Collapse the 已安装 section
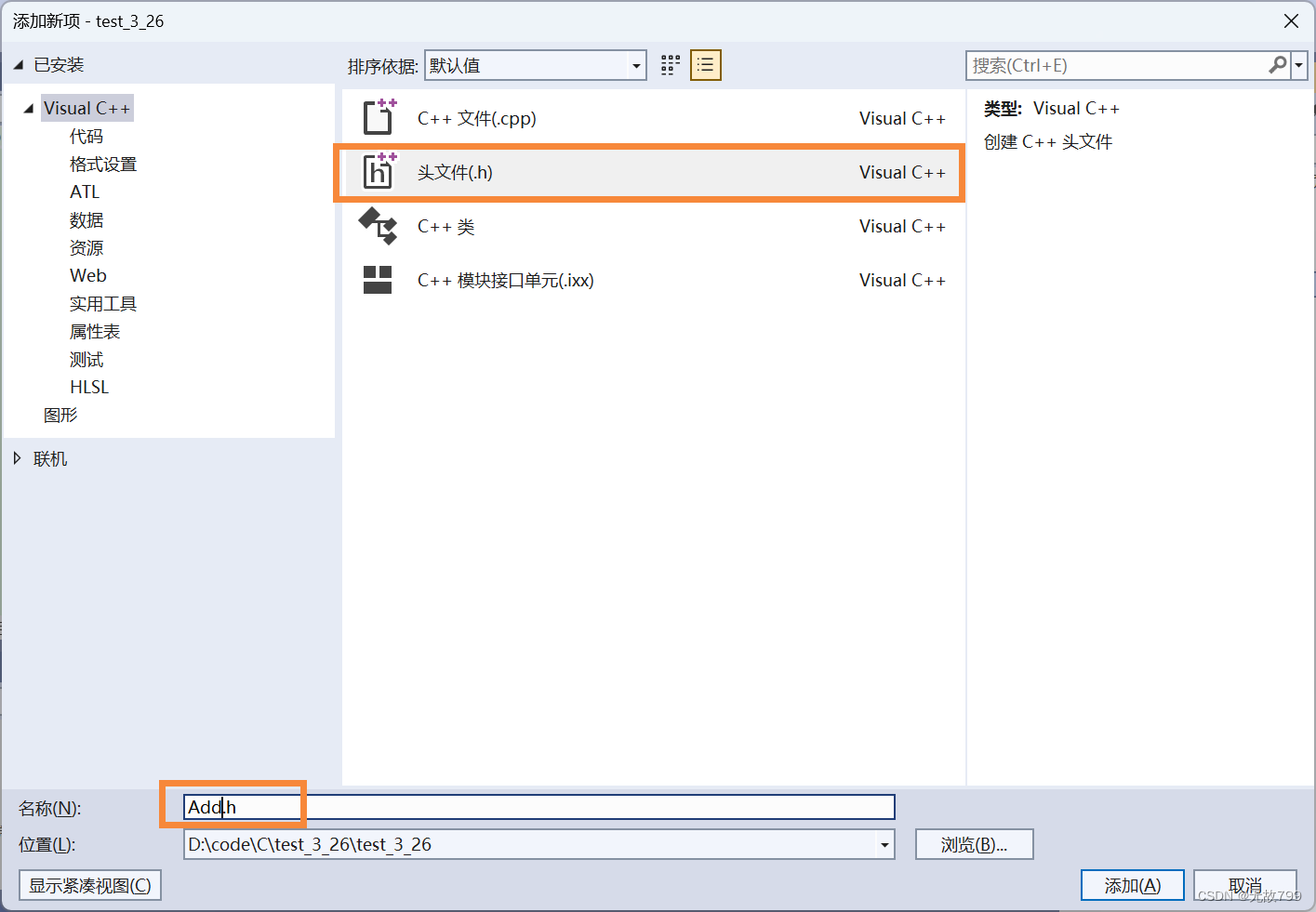Image resolution: width=1316 pixels, height=912 pixels. tap(19, 65)
